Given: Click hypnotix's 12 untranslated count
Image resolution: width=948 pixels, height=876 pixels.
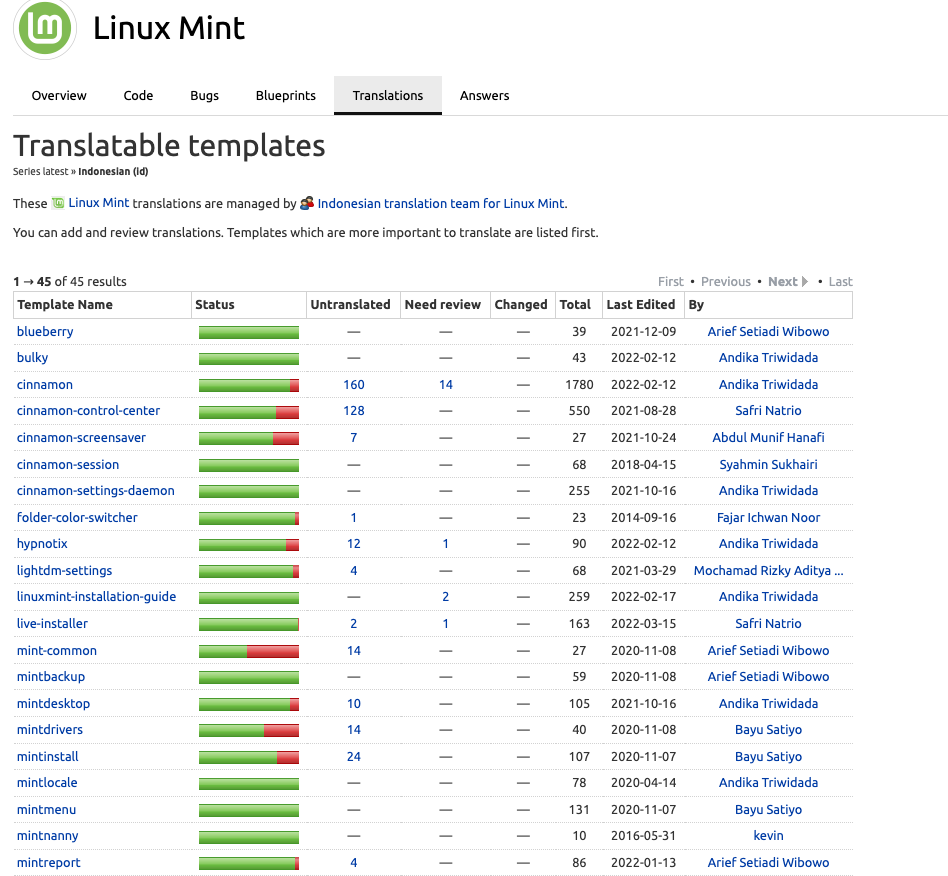Looking at the screenshot, I should (354, 543).
